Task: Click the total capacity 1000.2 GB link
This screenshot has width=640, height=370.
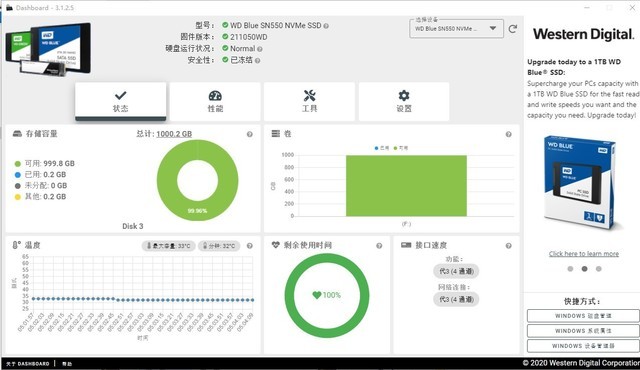Action: (174, 134)
